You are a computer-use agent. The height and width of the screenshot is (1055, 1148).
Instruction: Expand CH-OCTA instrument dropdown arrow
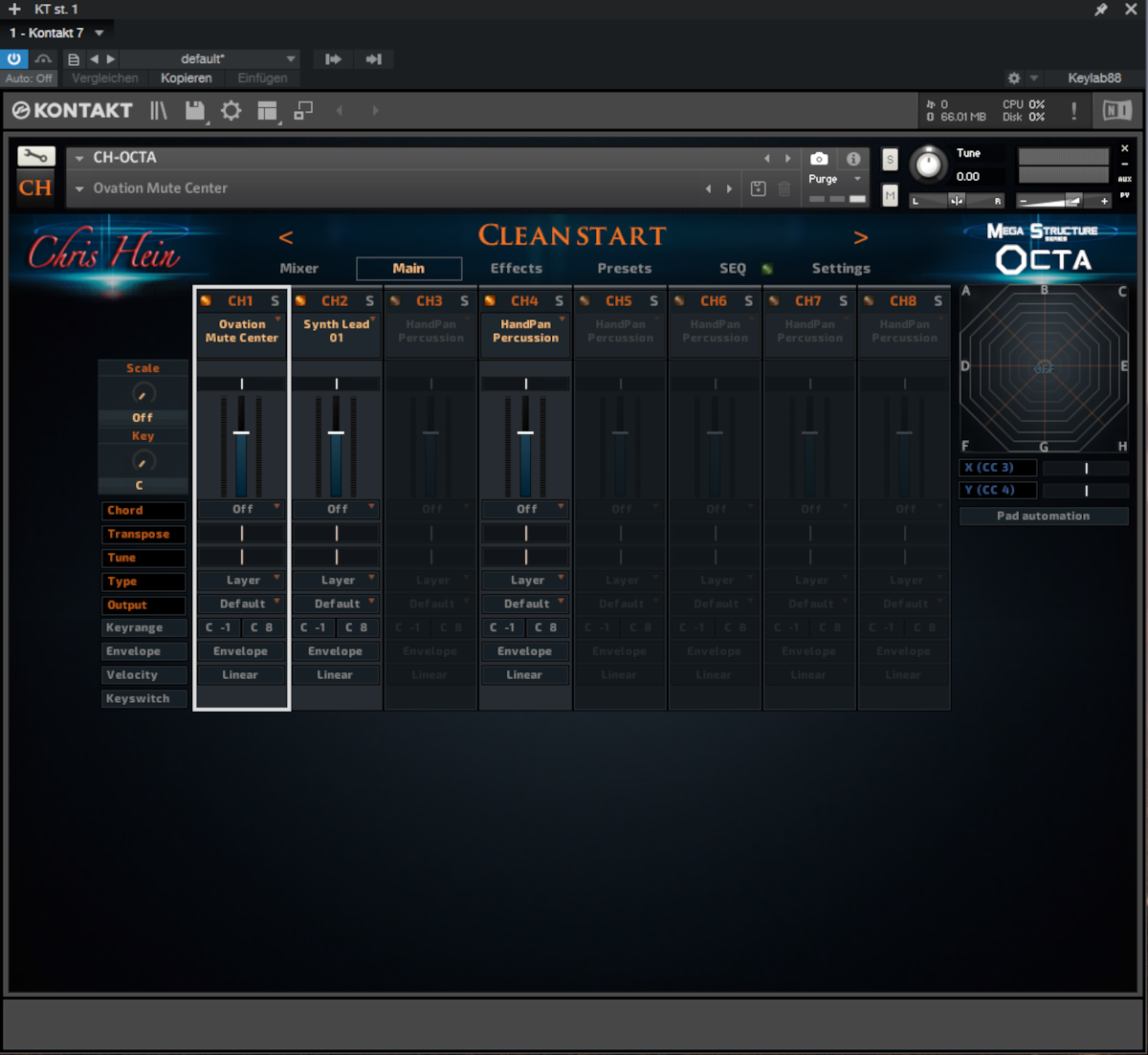[x=79, y=158]
